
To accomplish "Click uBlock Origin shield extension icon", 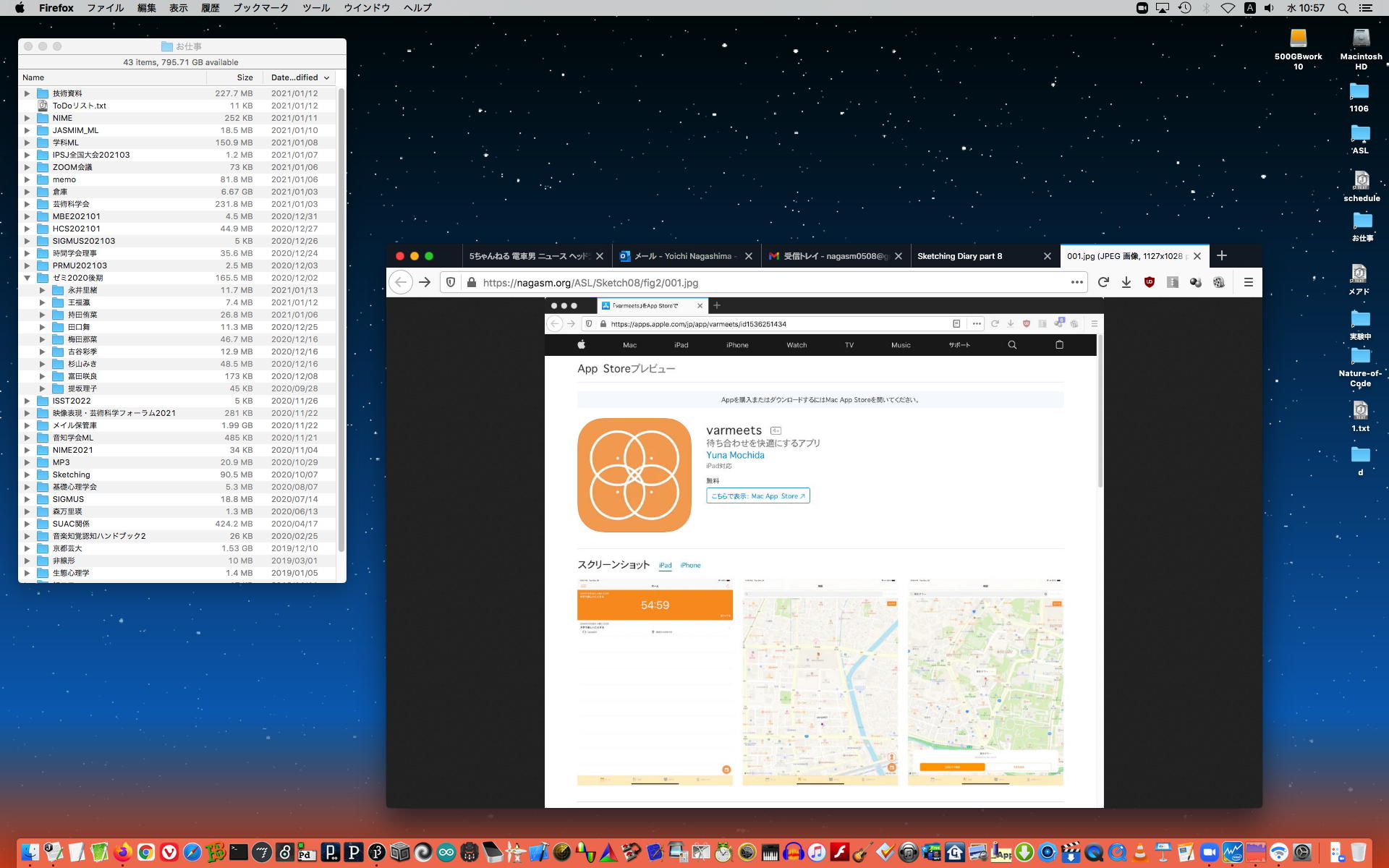I will pos(1149,283).
